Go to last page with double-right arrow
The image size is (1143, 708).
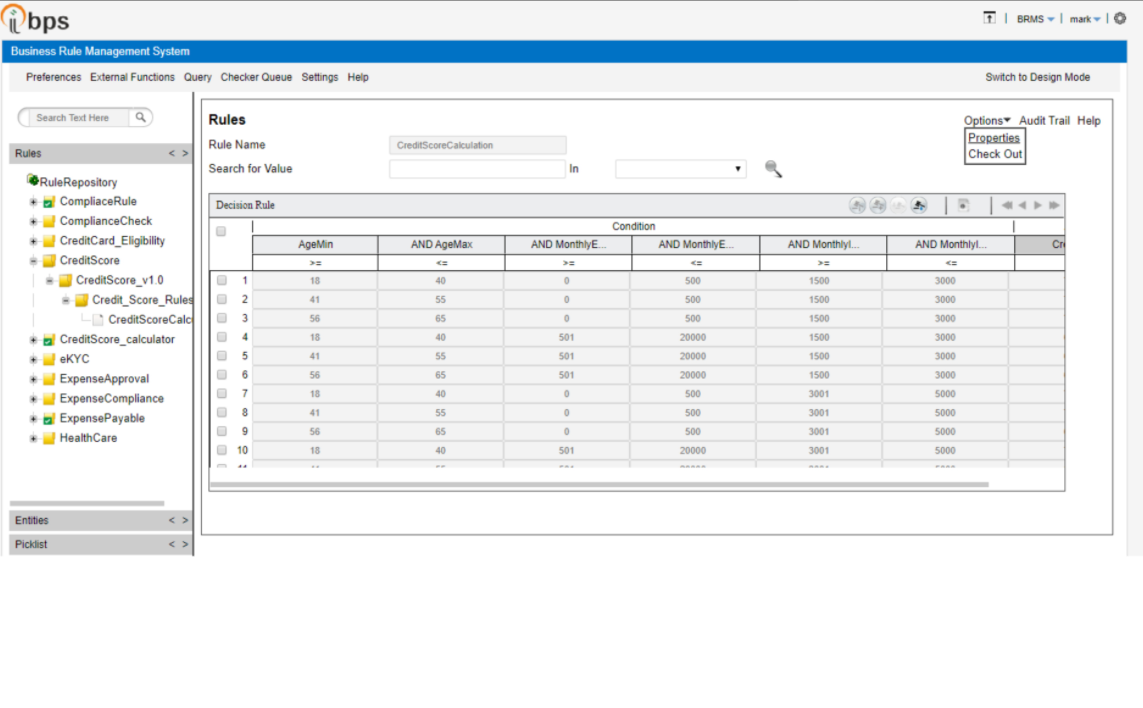click(1054, 206)
